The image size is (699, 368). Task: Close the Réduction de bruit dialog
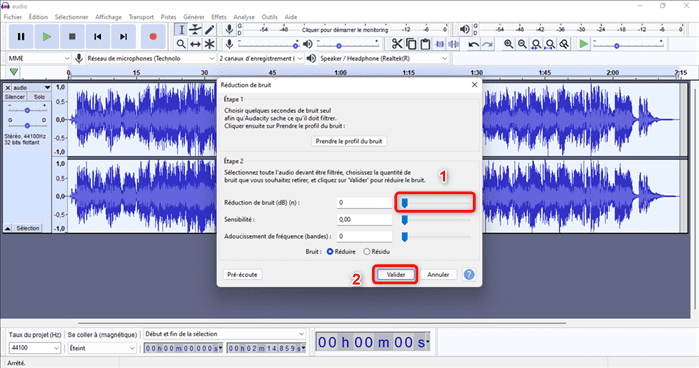pyautogui.click(x=474, y=85)
